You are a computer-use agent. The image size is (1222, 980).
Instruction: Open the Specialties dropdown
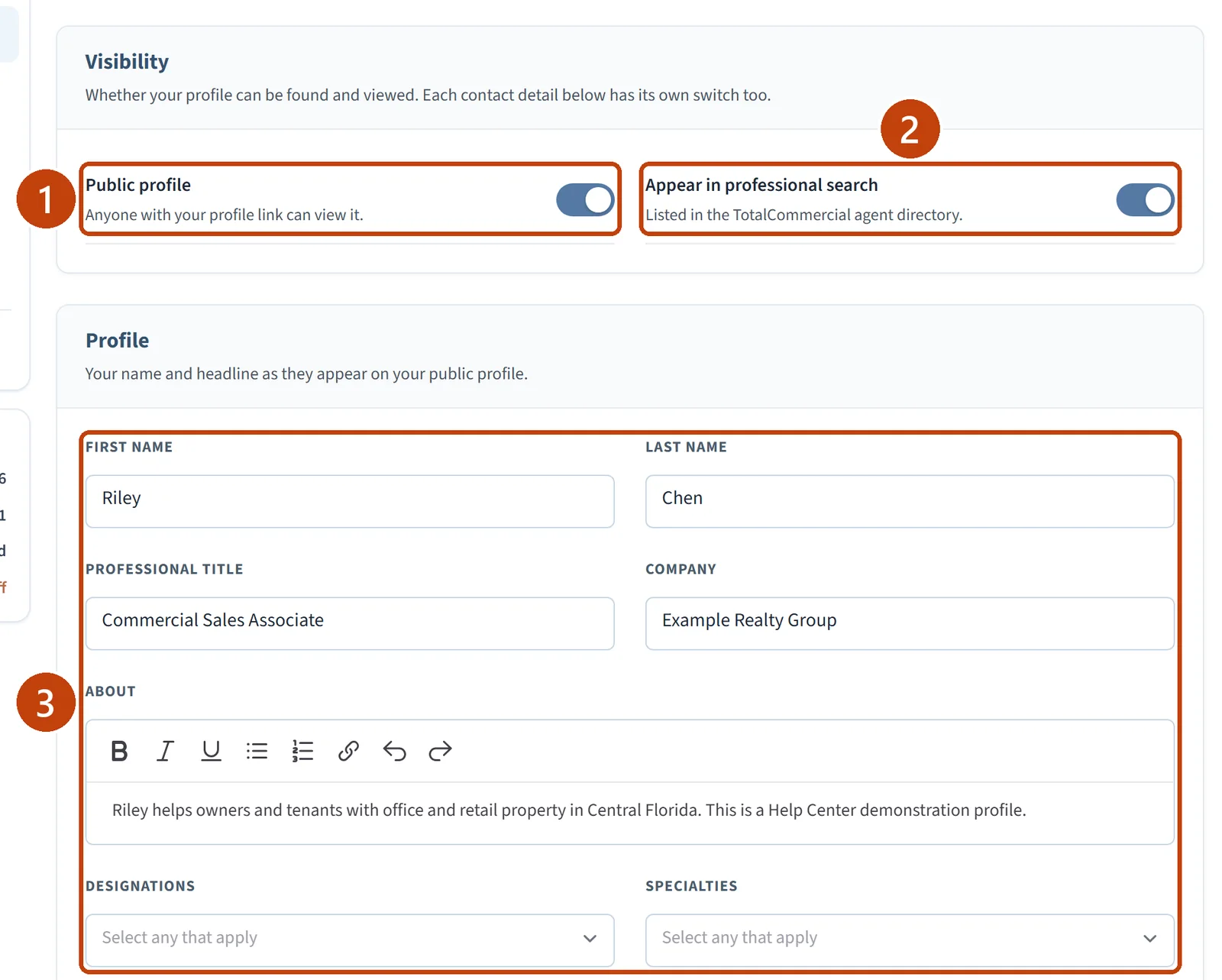coord(910,940)
